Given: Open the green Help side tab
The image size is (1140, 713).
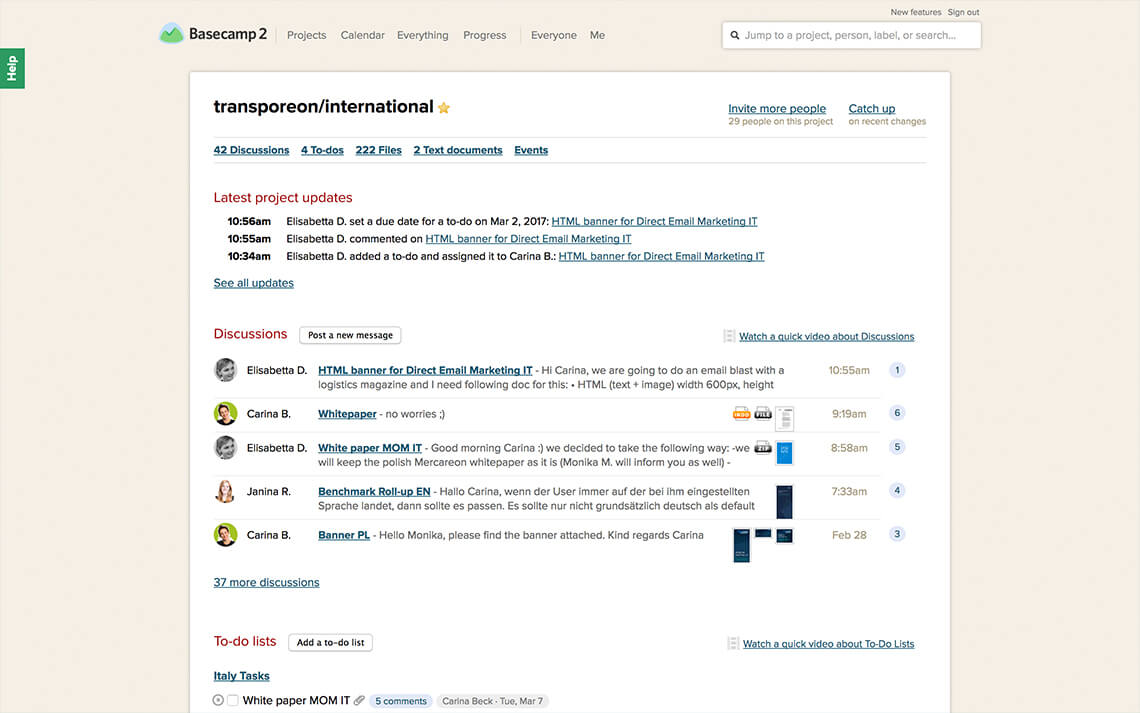Looking at the screenshot, I should tap(12, 68).
